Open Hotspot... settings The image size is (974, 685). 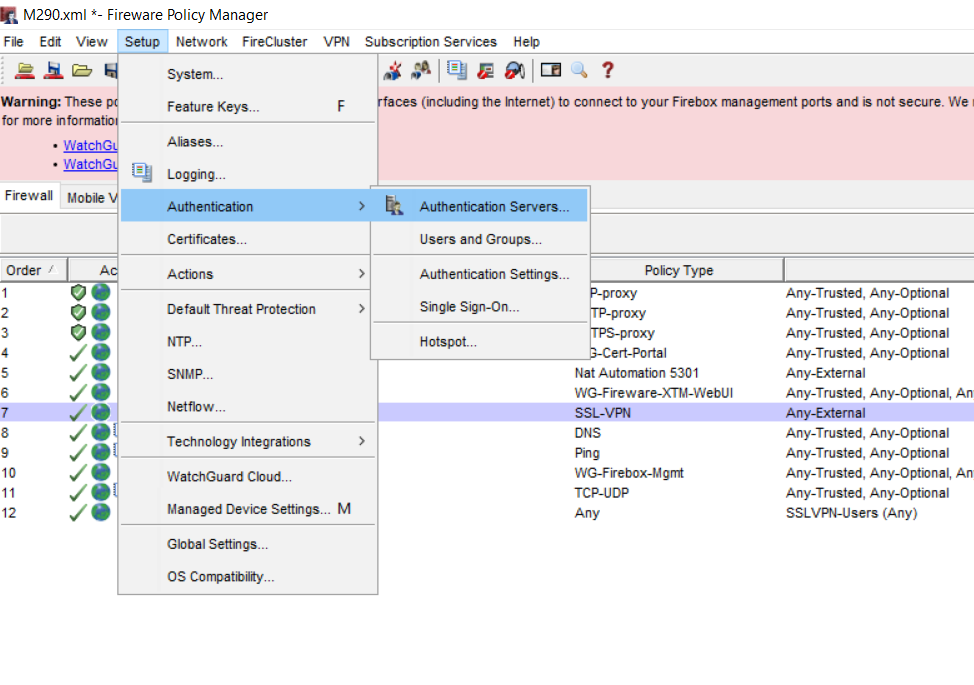(x=480, y=342)
